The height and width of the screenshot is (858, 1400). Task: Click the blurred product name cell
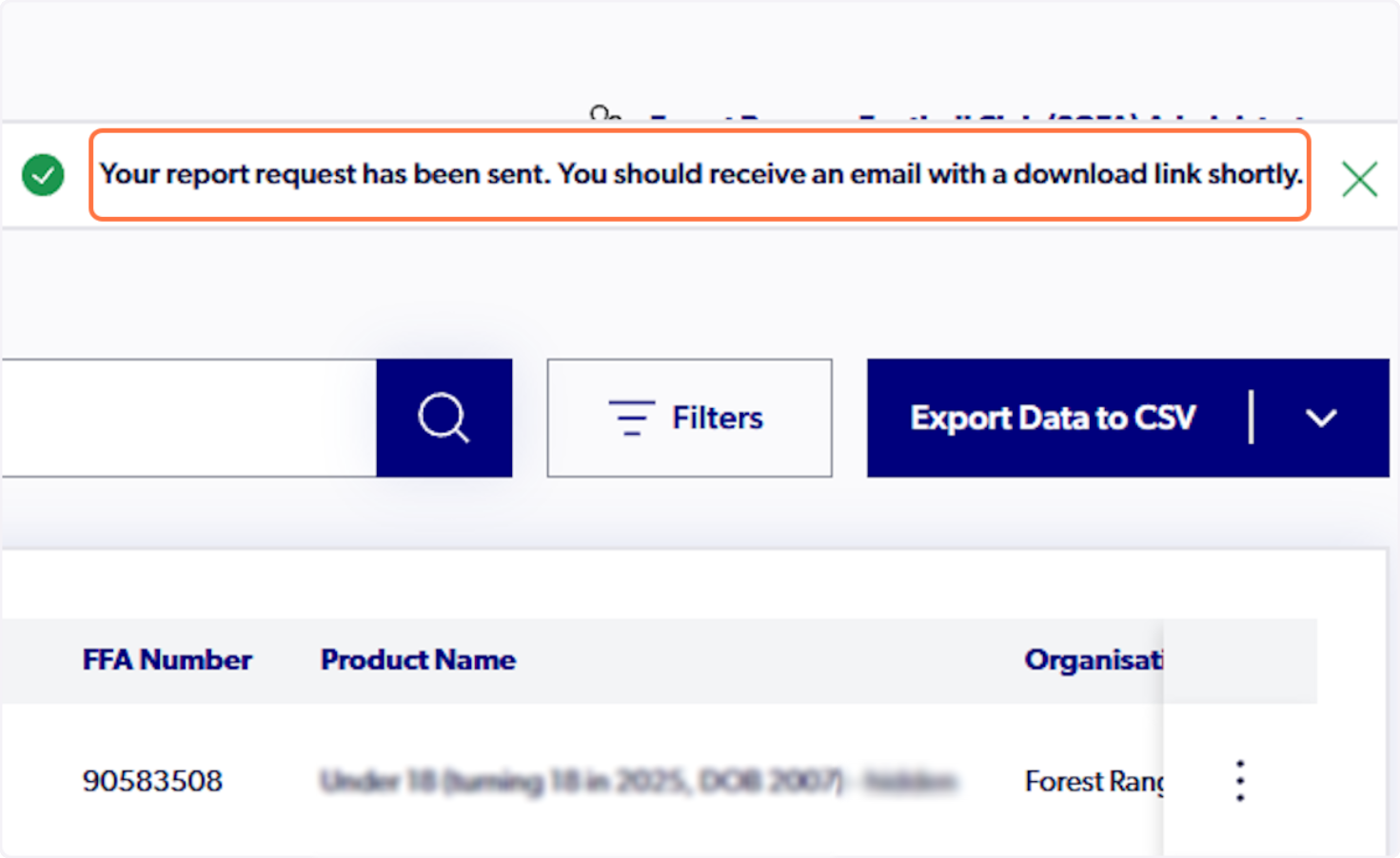click(x=639, y=781)
